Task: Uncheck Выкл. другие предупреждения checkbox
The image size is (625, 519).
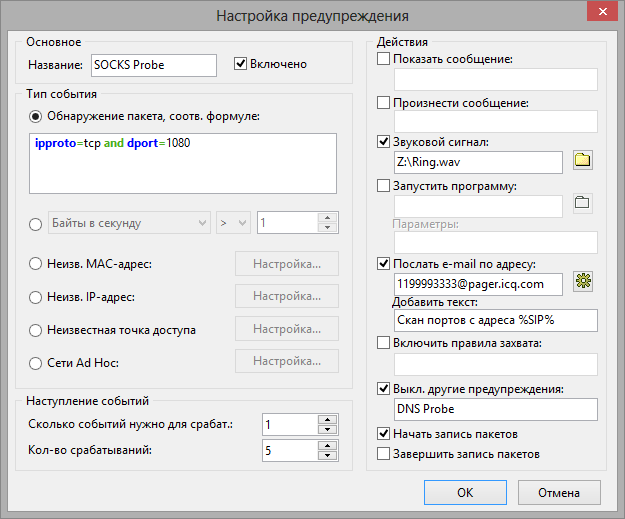Action: pos(383,389)
